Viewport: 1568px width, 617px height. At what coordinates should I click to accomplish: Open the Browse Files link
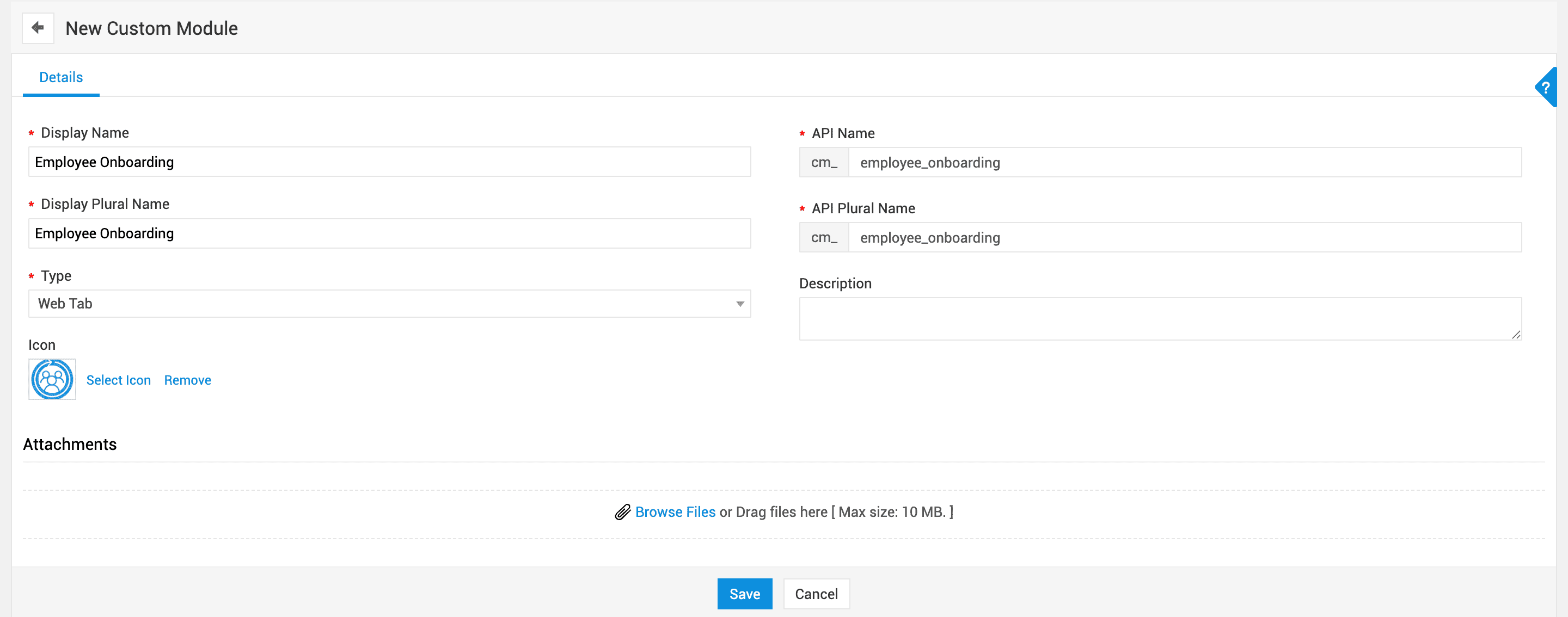(x=675, y=513)
